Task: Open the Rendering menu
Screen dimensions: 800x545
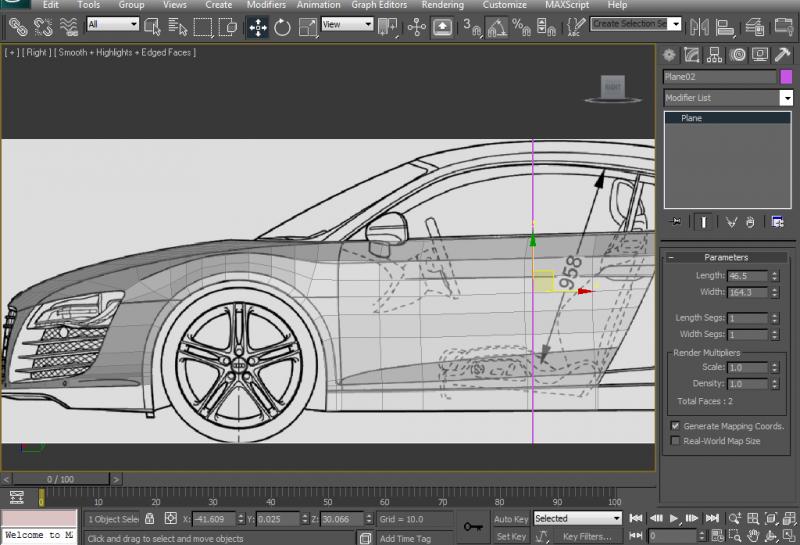Action: click(442, 5)
